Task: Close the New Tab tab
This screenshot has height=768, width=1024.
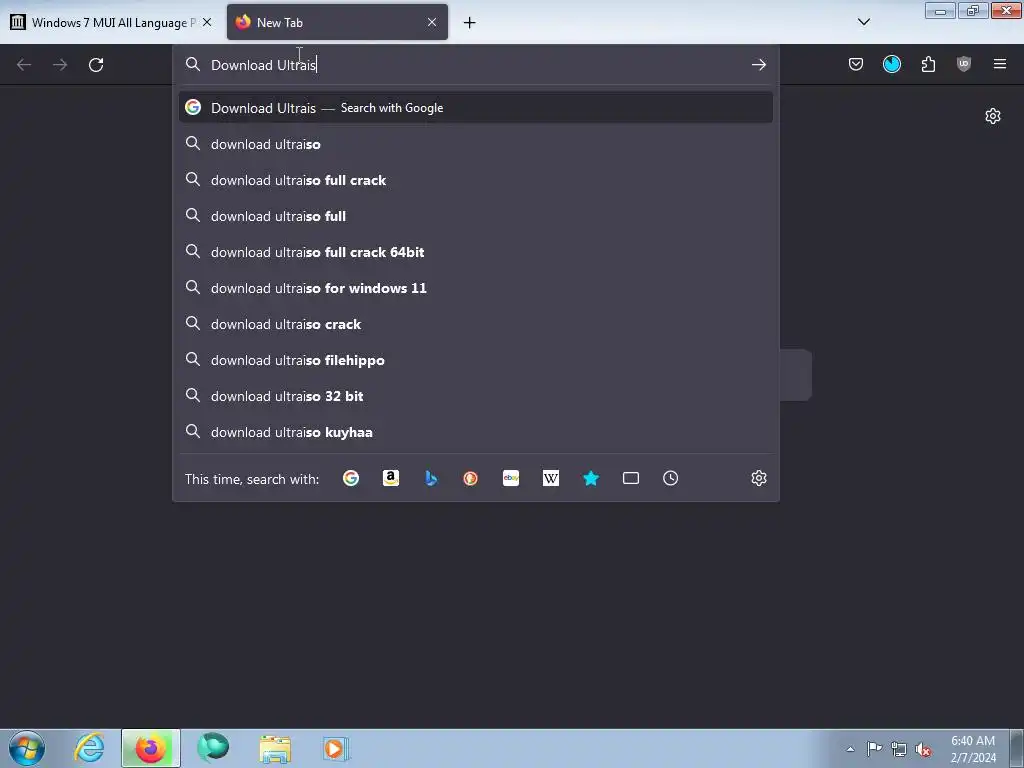Action: (x=432, y=22)
